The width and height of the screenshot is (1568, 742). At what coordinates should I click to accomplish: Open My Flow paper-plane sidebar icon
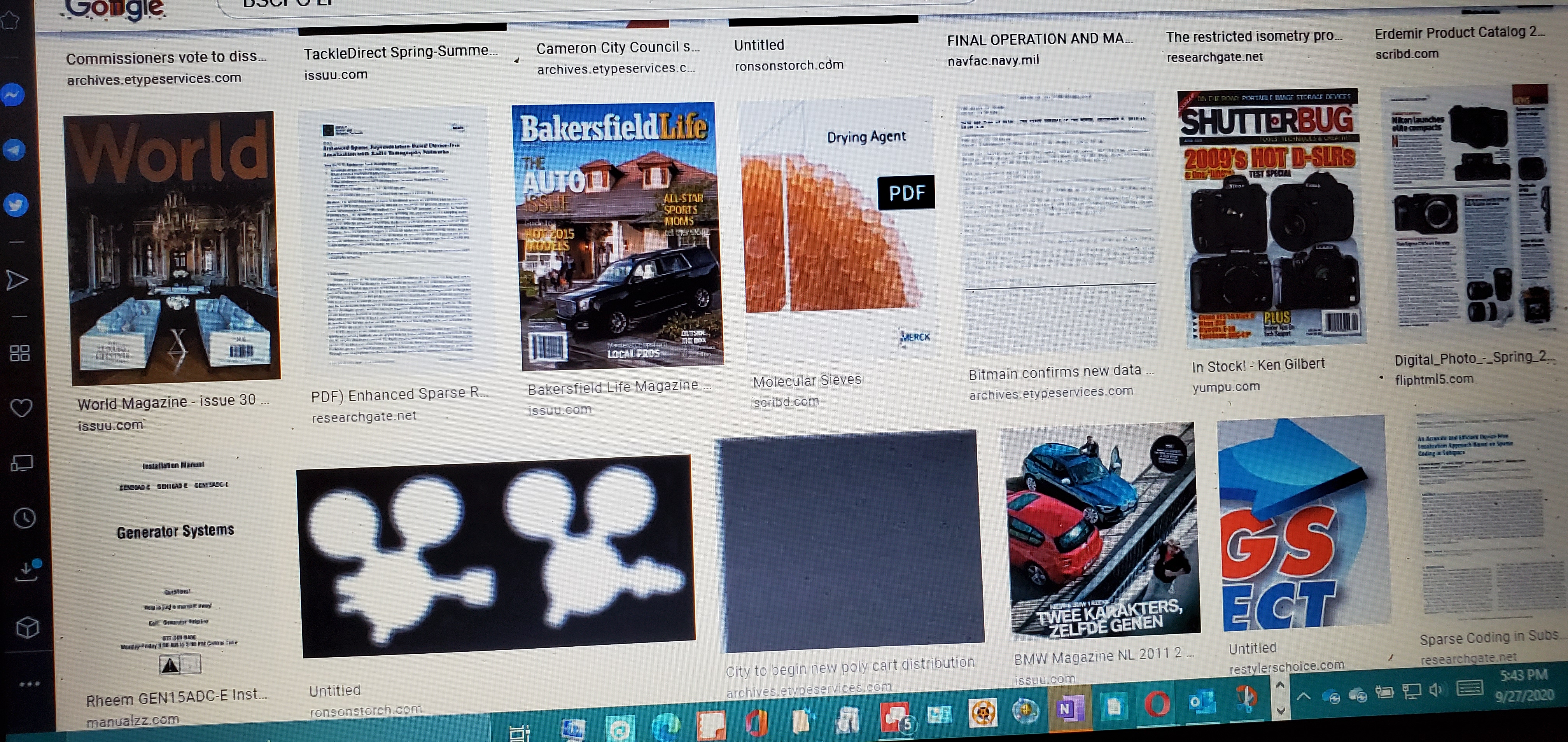point(16,280)
